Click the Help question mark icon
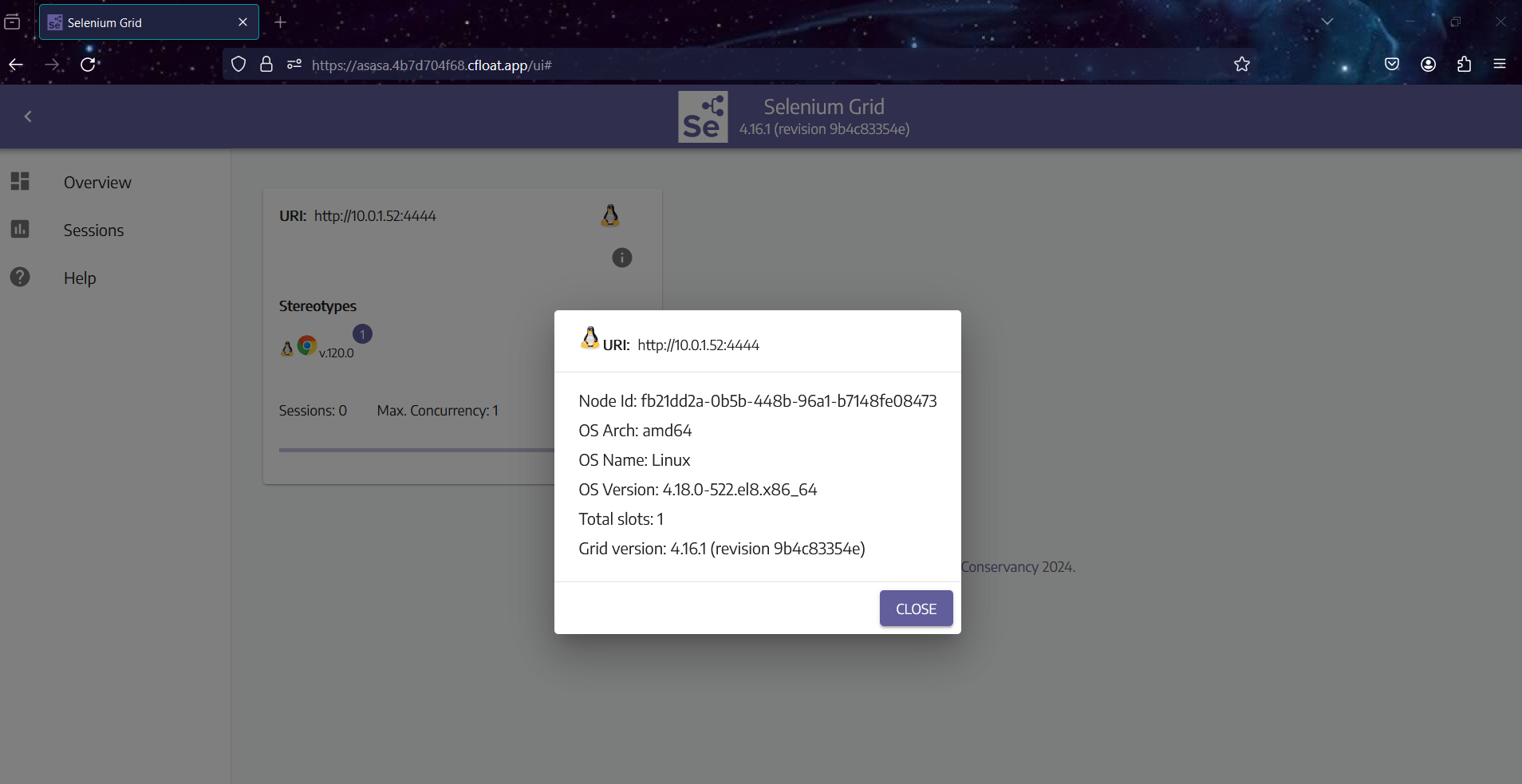Image resolution: width=1522 pixels, height=784 pixels. [20, 277]
